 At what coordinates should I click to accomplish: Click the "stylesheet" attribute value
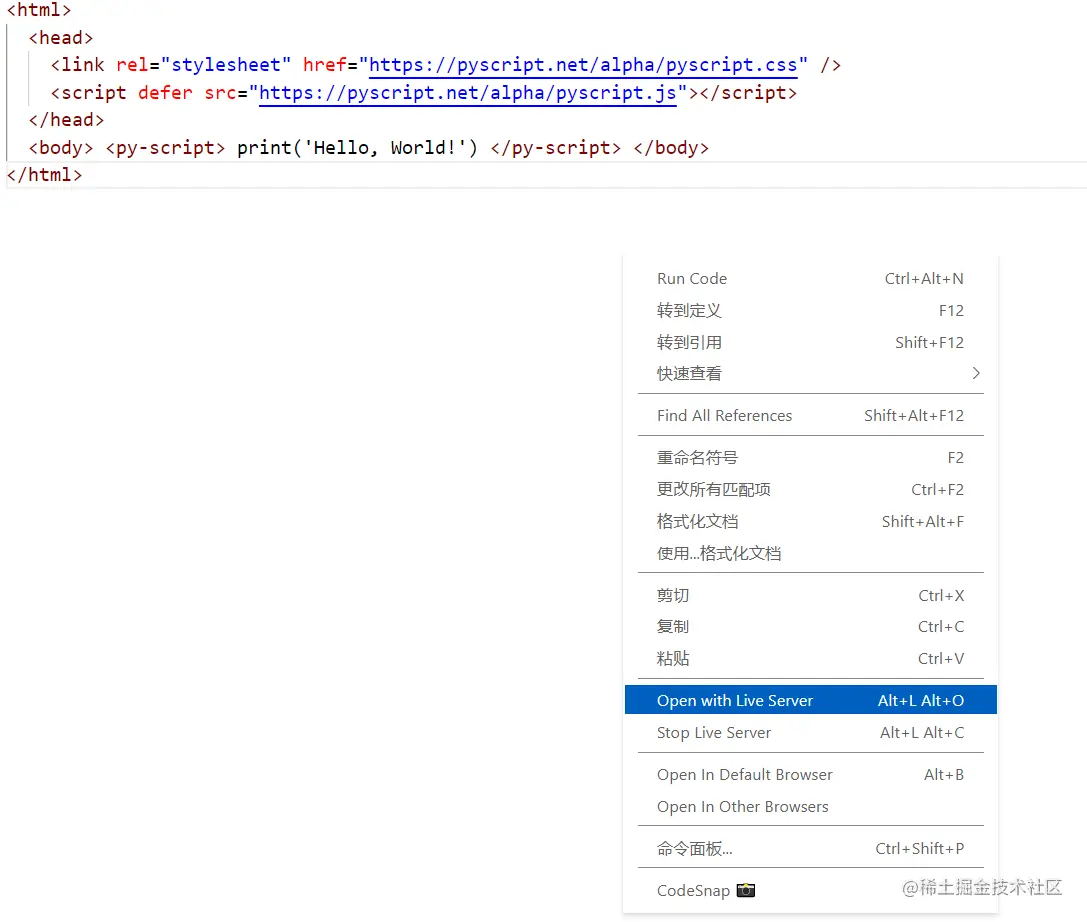(226, 64)
